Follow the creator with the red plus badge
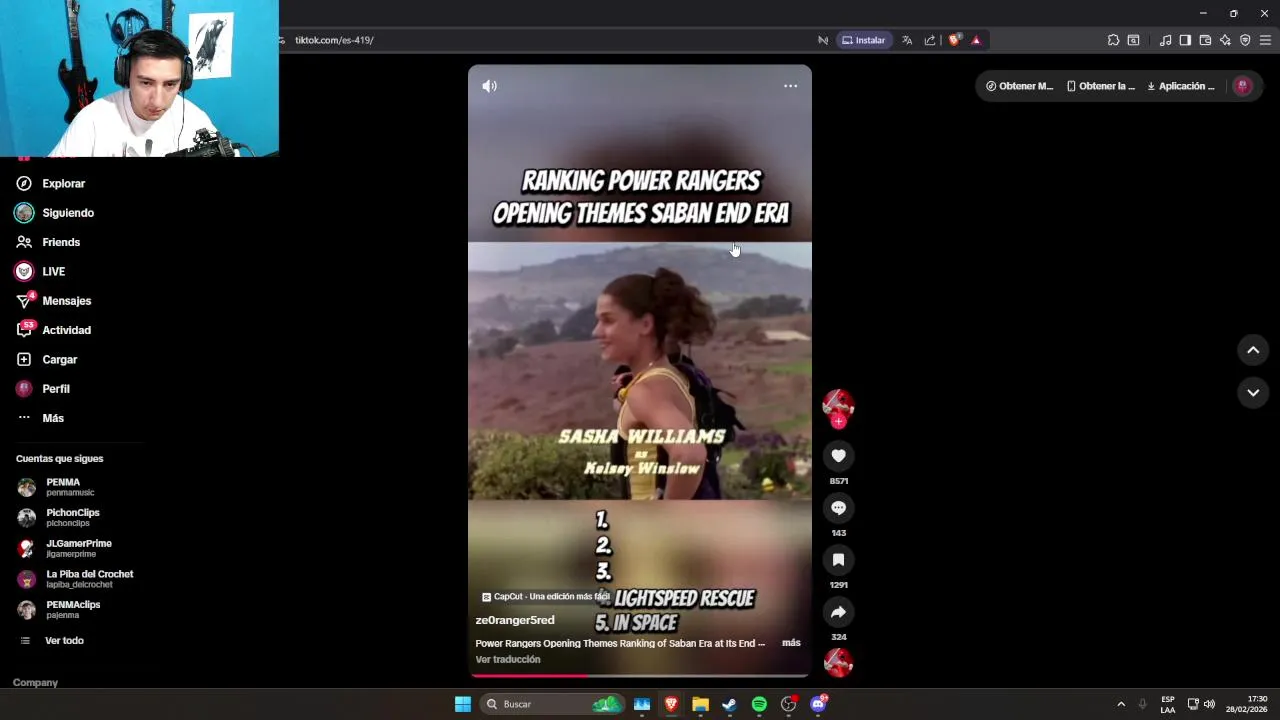 pyautogui.click(x=838, y=422)
